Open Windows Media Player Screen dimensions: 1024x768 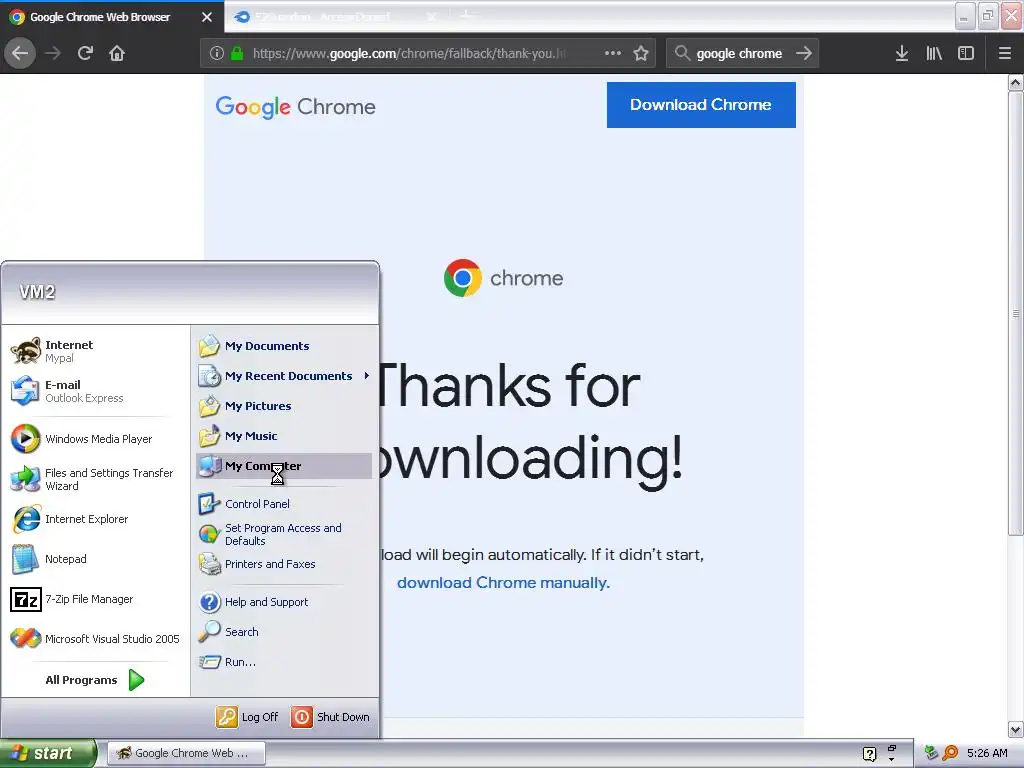(x=95, y=439)
